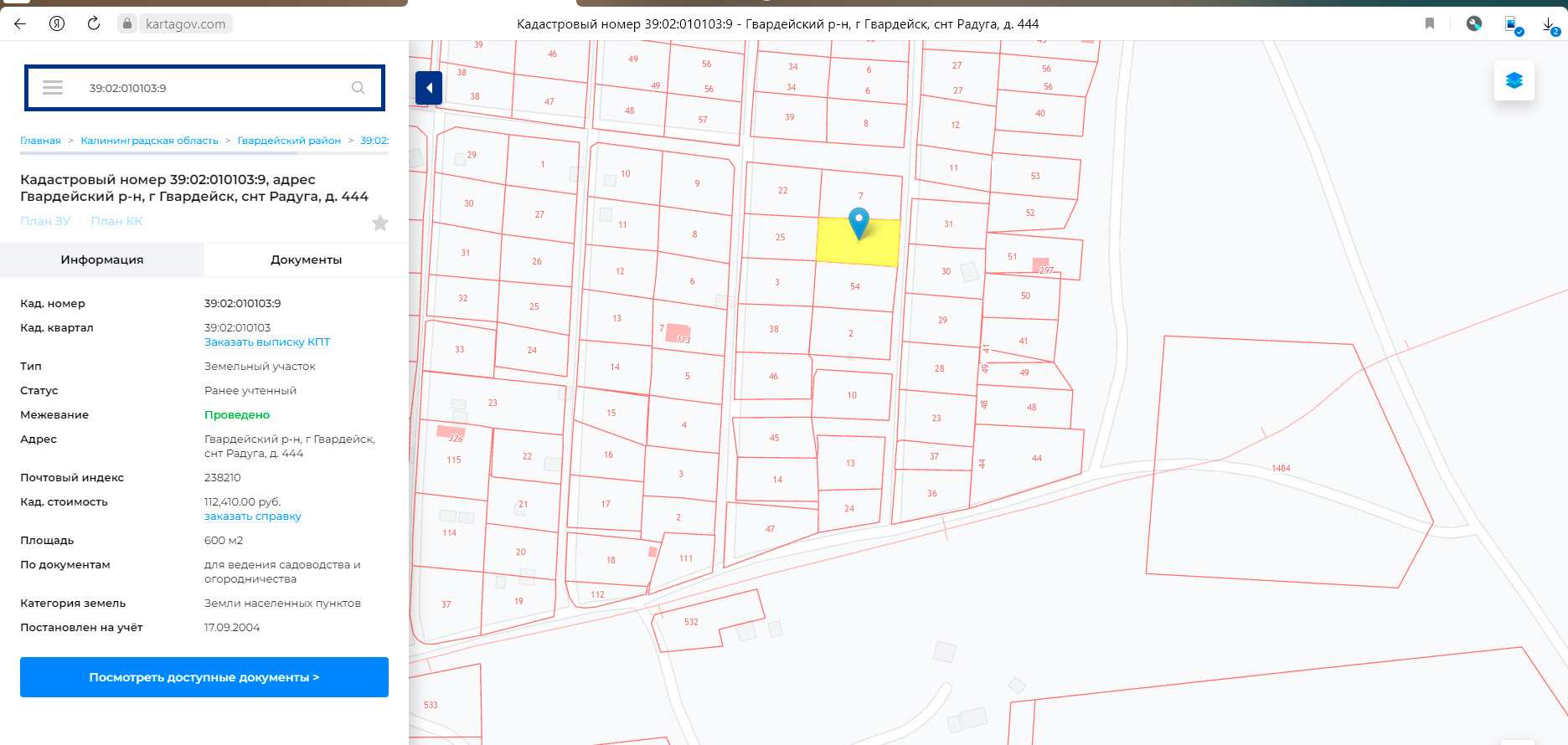Click Посмотреть доступные документы button

[x=204, y=677]
